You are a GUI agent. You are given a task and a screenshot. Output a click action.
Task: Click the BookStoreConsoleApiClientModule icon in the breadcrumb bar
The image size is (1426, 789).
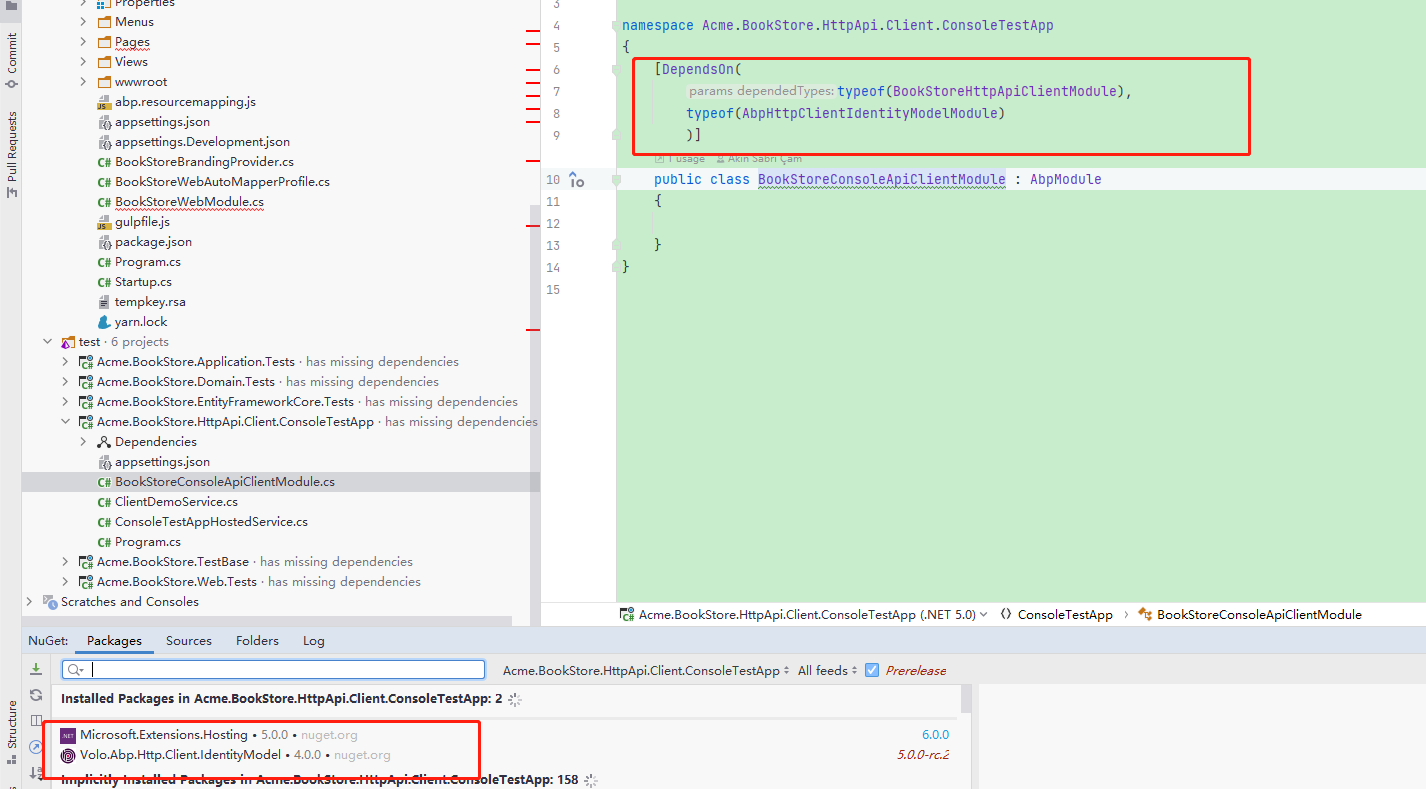[x=1146, y=615]
